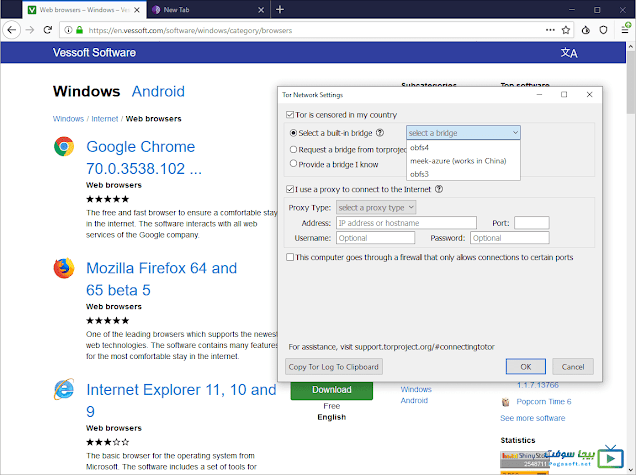Image resolution: width=636 pixels, height=475 pixels.
Task: Toggle Tor is censored in my country
Action: (x=290, y=115)
